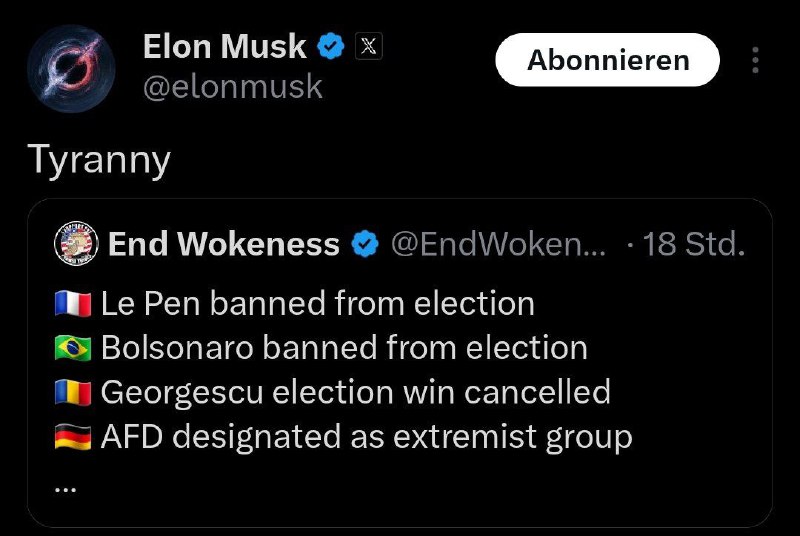Click the French flag emoji
The width and height of the screenshot is (800, 536).
click(x=73, y=304)
